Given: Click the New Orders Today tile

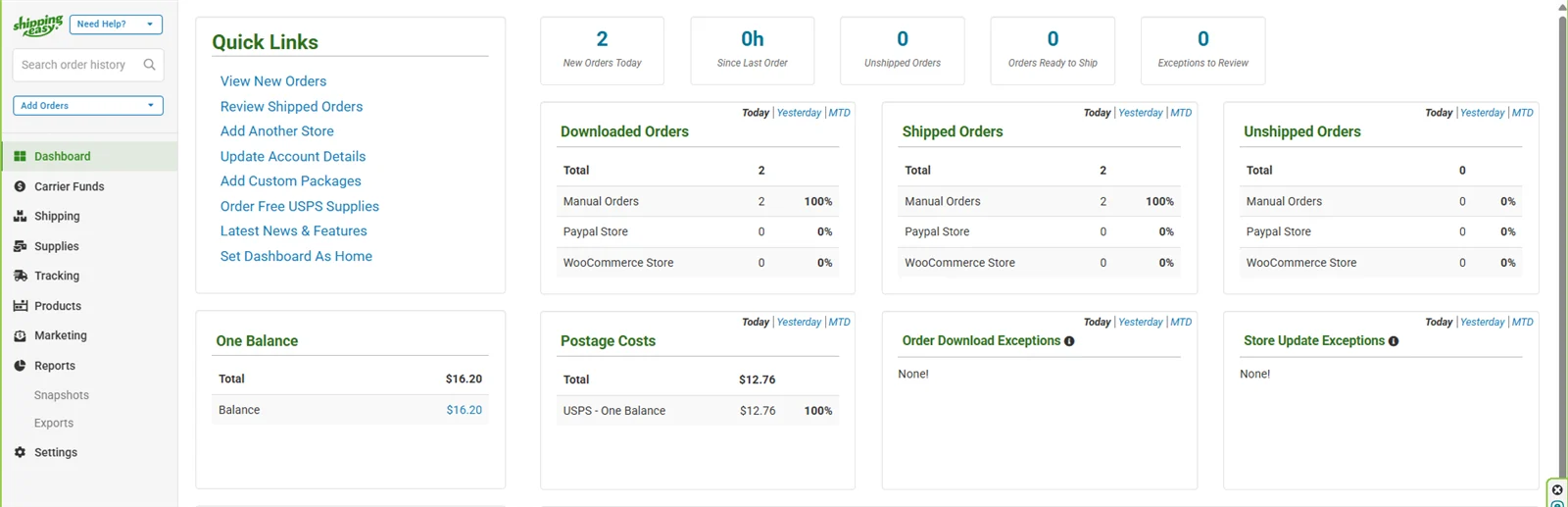Looking at the screenshot, I should (602, 51).
